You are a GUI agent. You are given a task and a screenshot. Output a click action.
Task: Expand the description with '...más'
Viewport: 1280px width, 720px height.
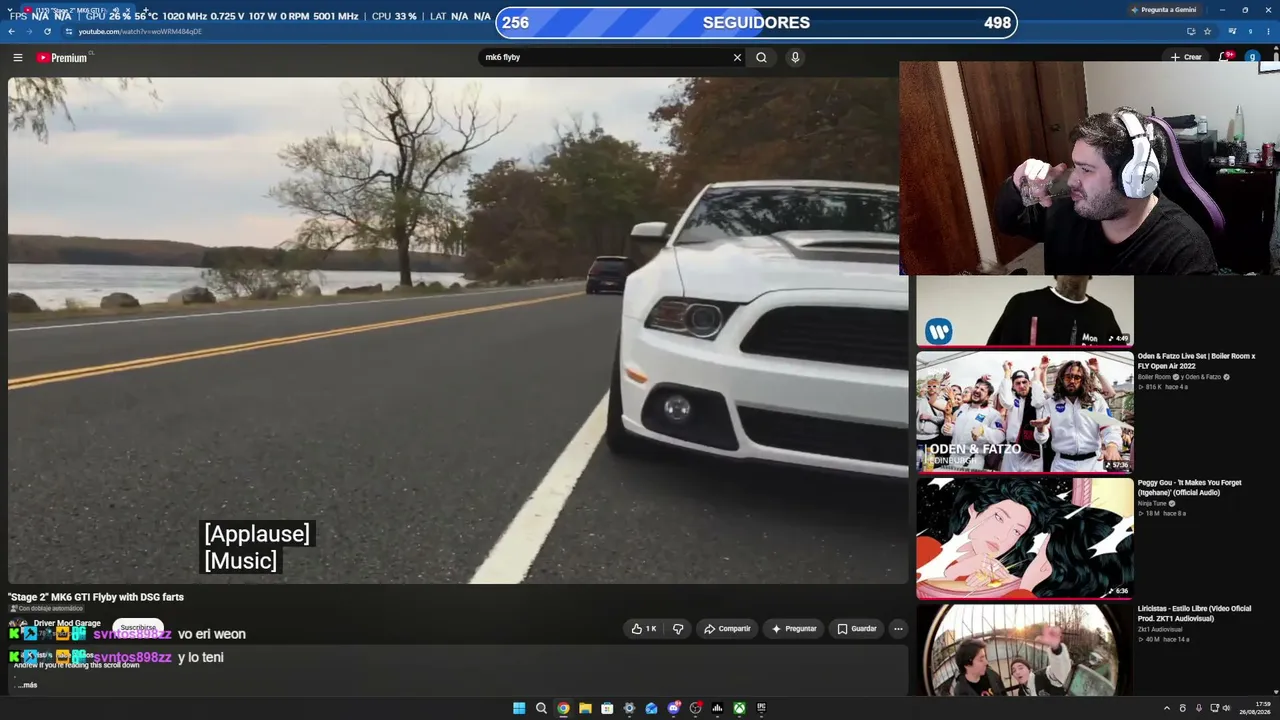pos(27,685)
